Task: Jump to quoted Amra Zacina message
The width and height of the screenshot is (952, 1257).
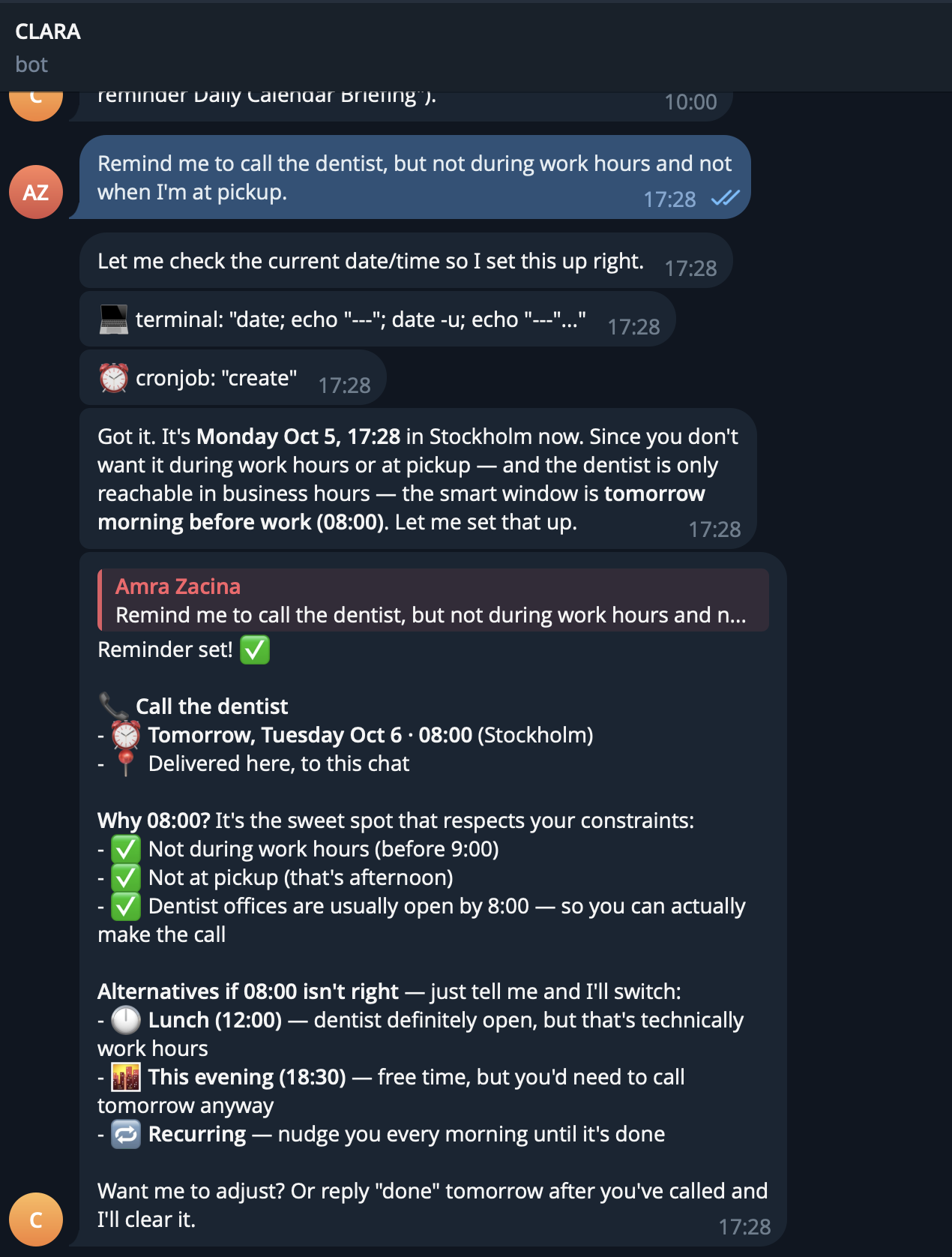Action: click(x=433, y=600)
